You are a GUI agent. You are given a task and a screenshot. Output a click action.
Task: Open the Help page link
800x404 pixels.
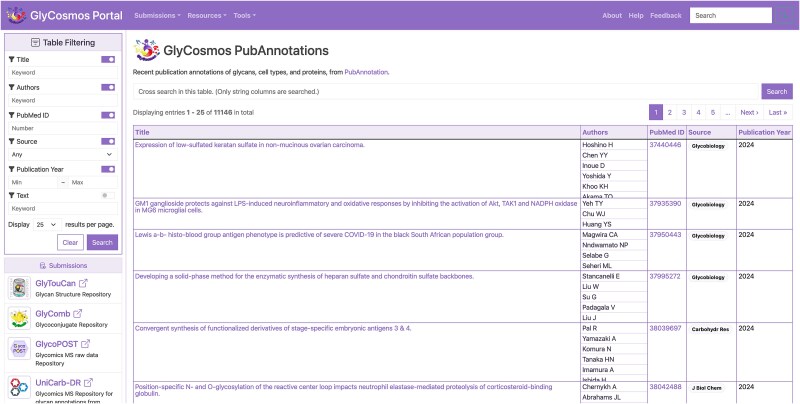point(636,15)
